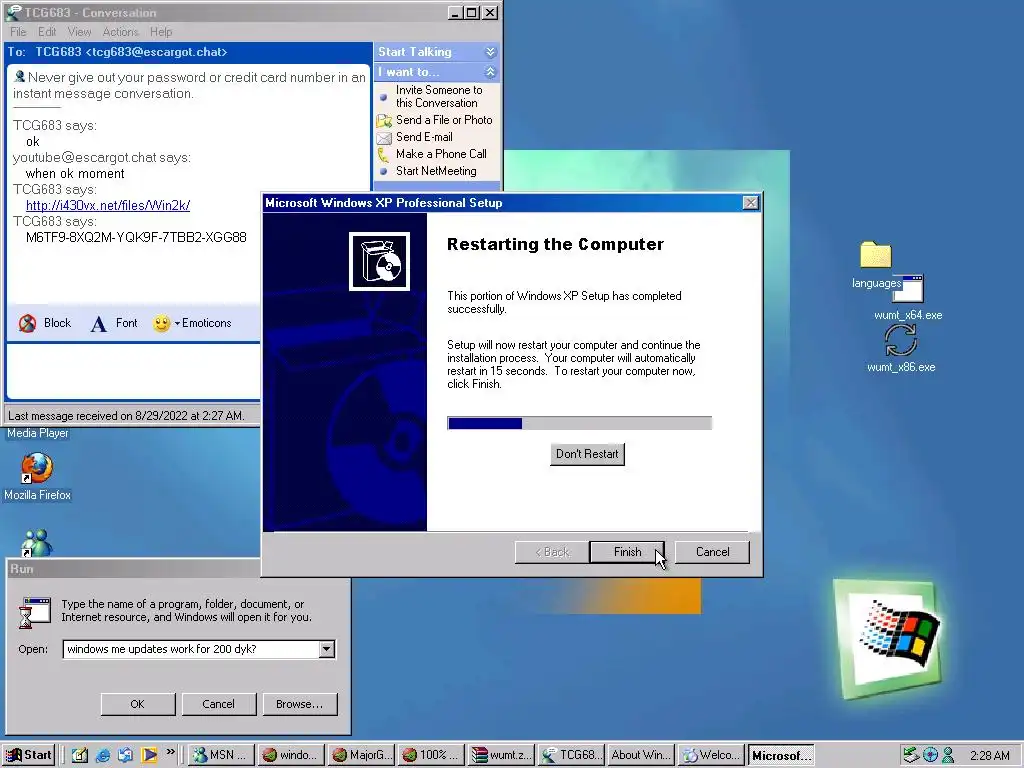Open the Edit menu in Conversation window
This screenshot has width=1024, height=768.
pyautogui.click(x=46, y=32)
